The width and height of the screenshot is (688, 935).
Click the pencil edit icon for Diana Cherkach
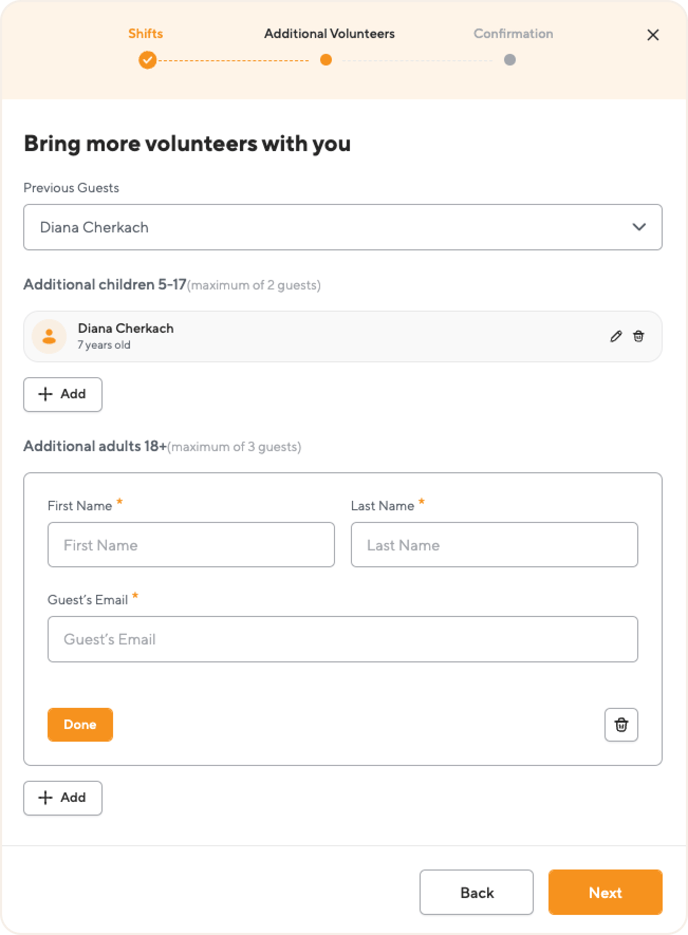pos(616,336)
